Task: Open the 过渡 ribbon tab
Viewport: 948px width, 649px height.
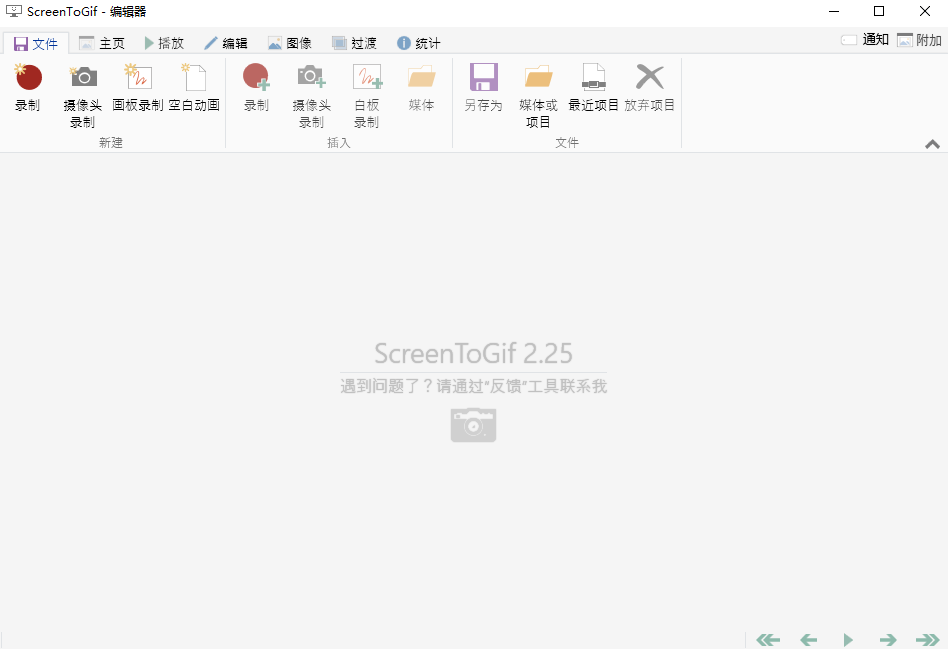Action: pyautogui.click(x=354, y=43)
